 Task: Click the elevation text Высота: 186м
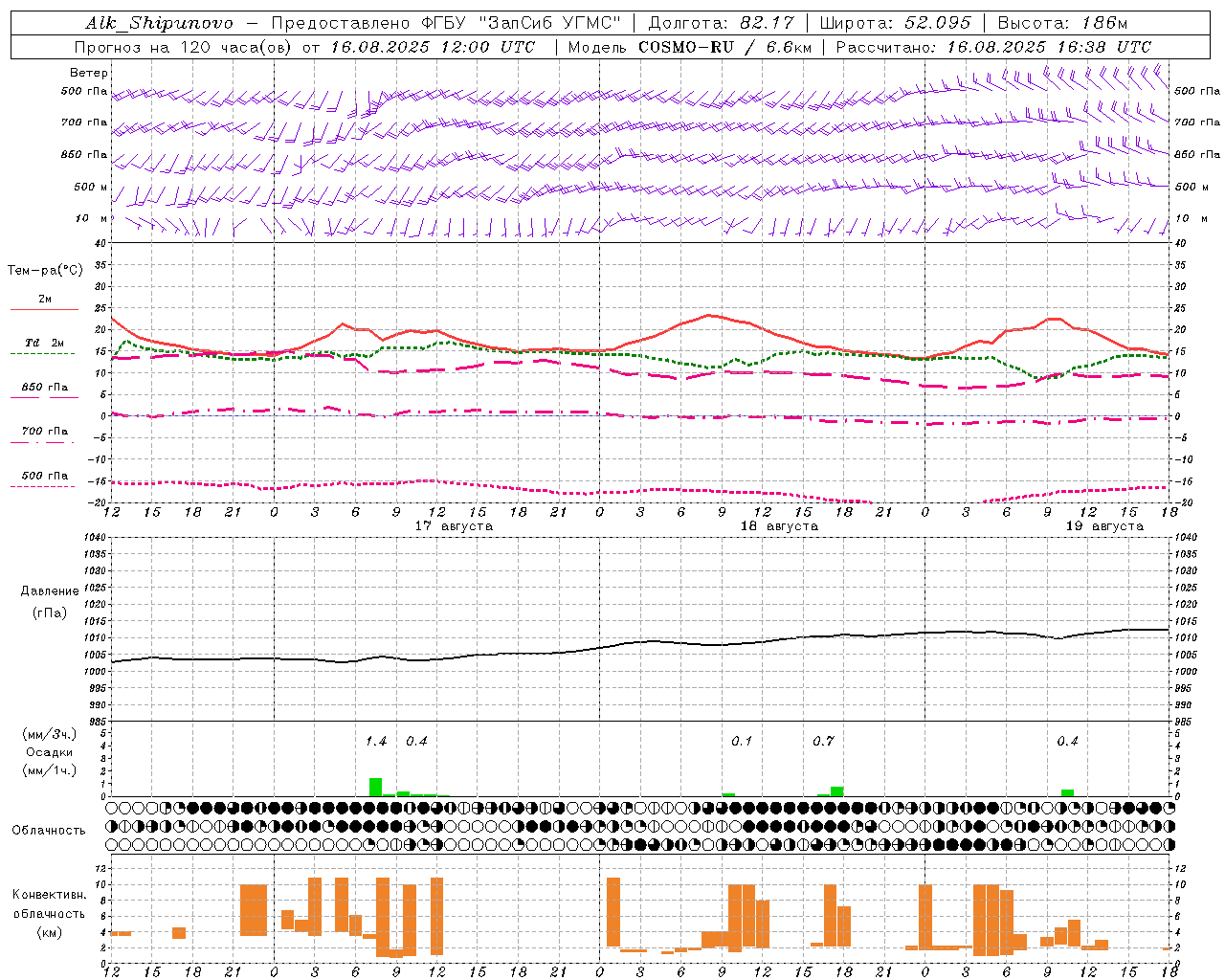[1063, 23]
